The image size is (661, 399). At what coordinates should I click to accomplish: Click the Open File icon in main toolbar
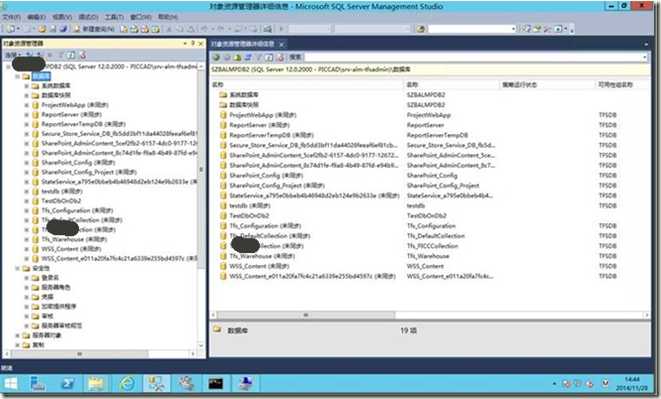point(42,29)
